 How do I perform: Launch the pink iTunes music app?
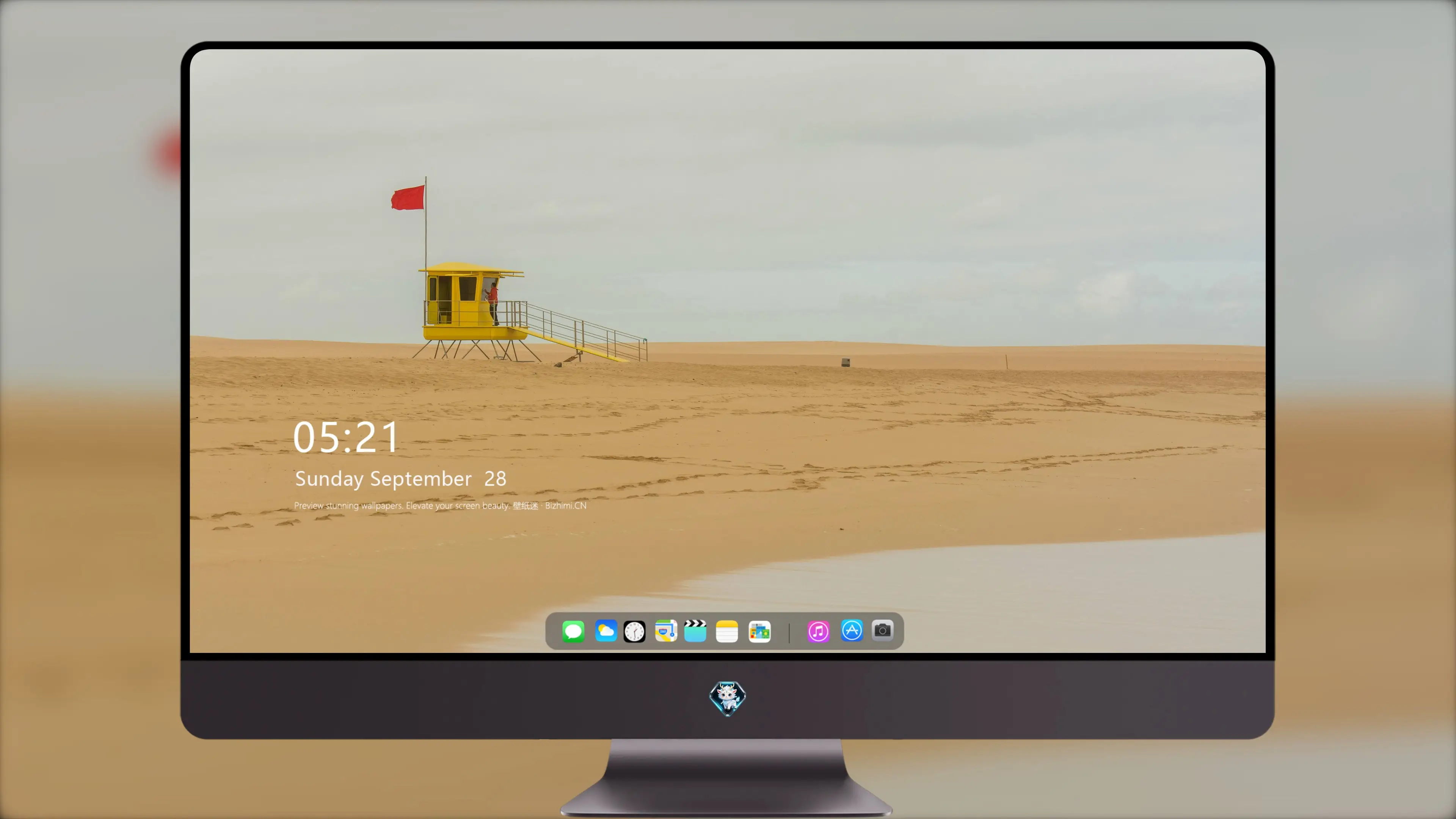point(819,631)
